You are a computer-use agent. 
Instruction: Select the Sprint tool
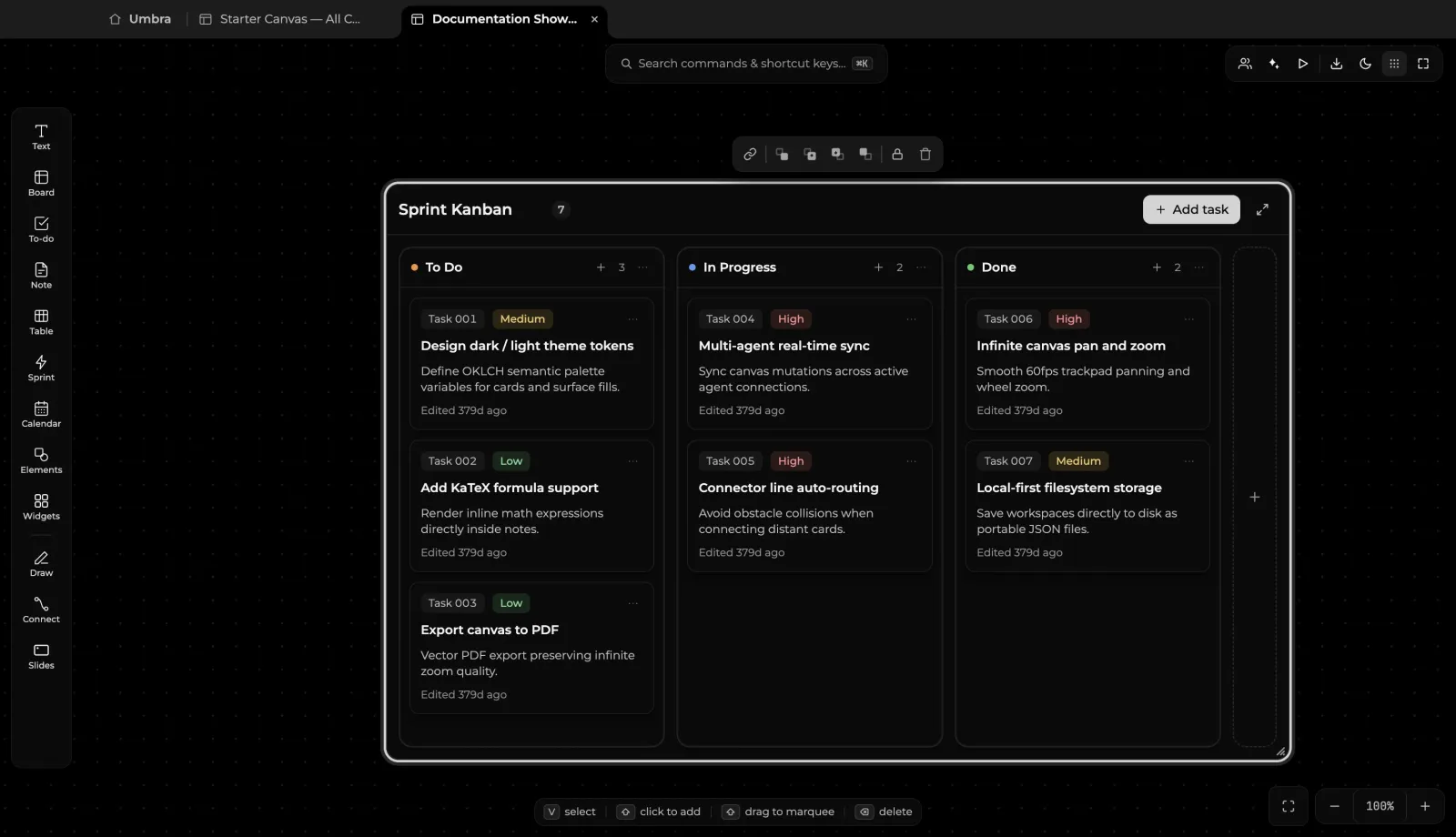click(41, 368)
